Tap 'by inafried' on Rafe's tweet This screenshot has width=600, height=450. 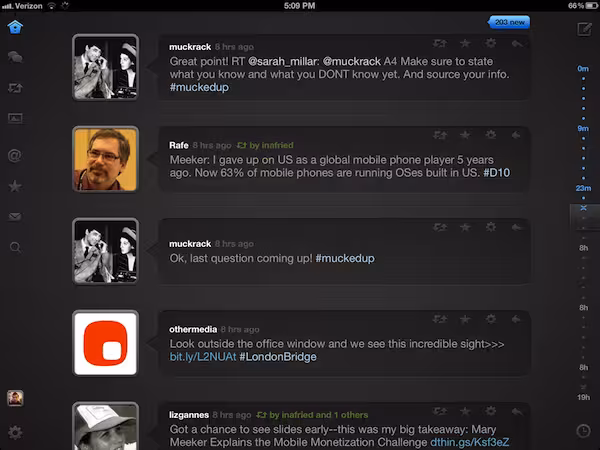[x=266, y=145]
